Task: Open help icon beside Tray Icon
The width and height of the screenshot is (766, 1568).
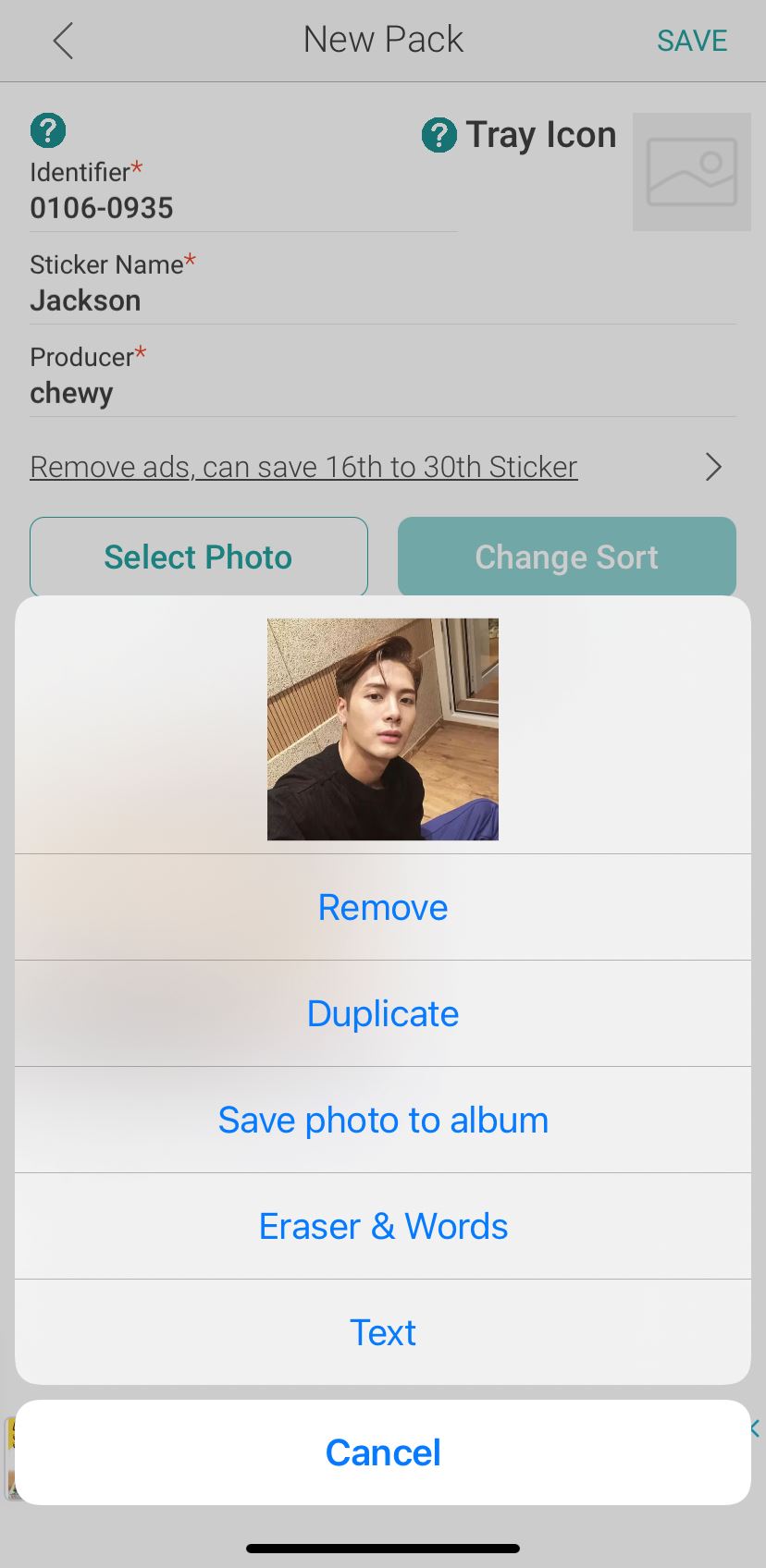Action: click(x=439, y=135)
